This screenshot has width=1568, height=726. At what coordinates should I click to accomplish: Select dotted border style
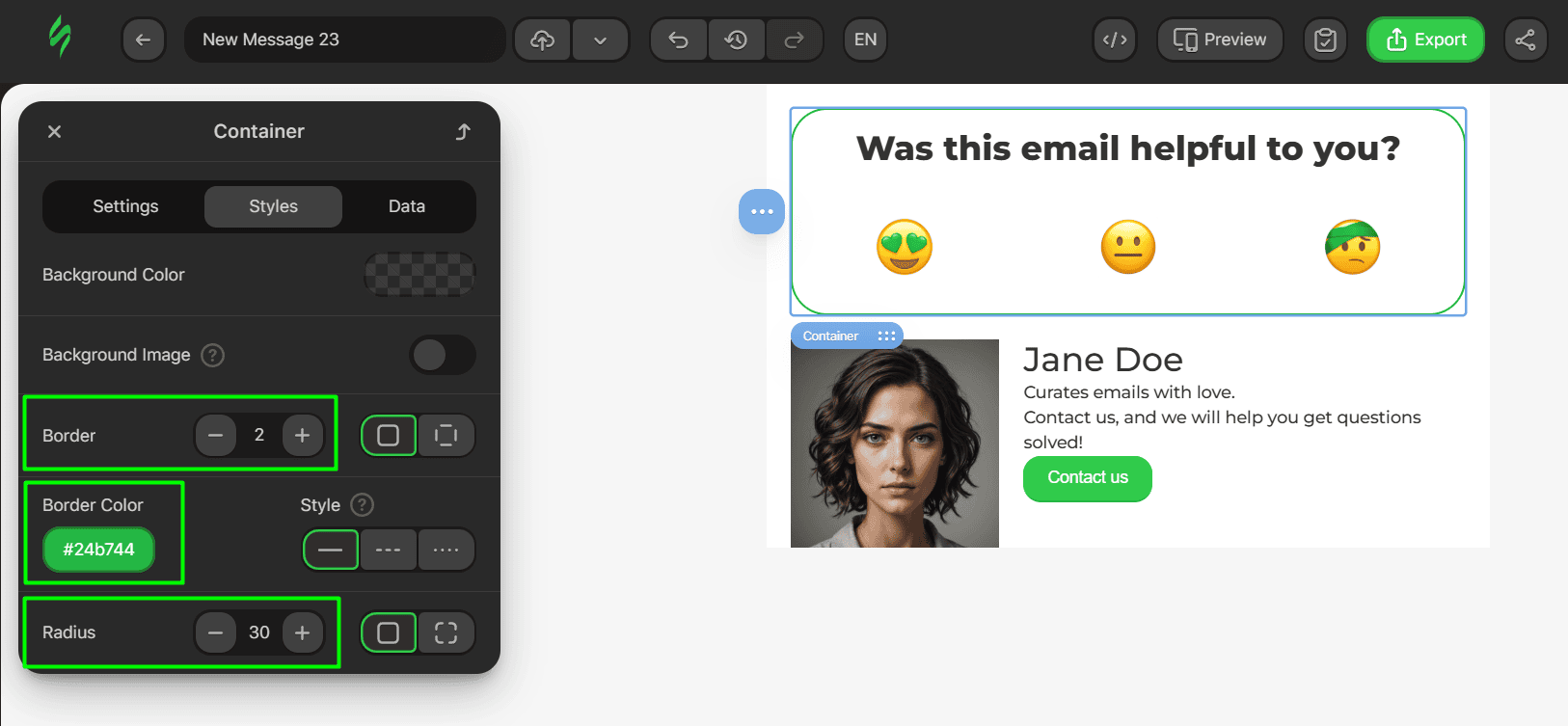point(446,550)
